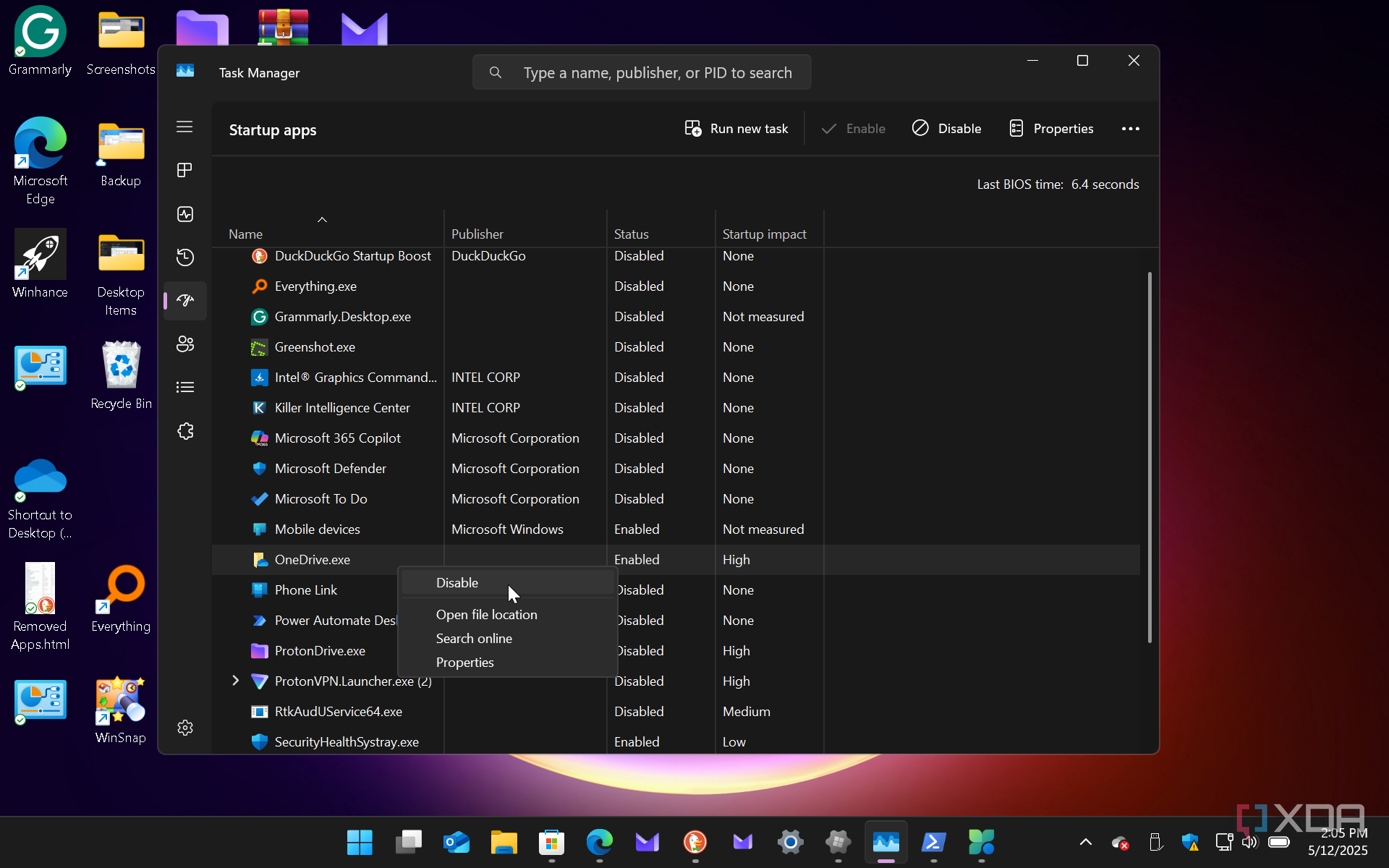This screenshot has height=868, width=1389.
Task: Expand the ProtonVPN.Launcher.exe group
Action: coord(235,681)
